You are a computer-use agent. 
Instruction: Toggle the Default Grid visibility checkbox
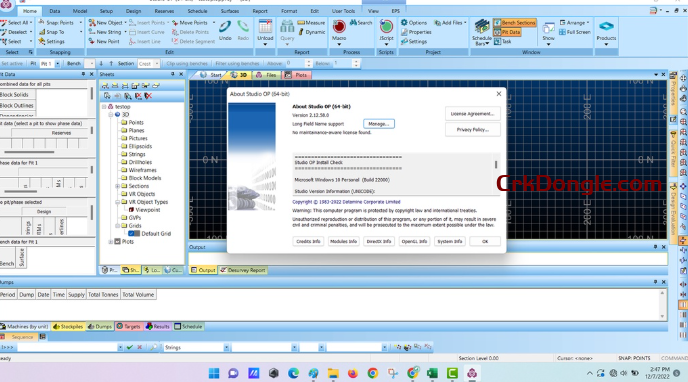(x=131, y=234)
